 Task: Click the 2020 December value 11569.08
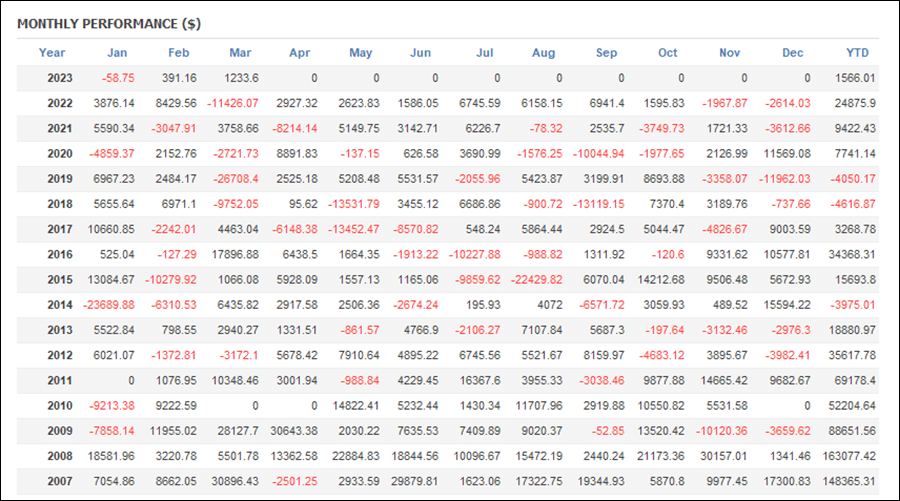pos(787,154)
